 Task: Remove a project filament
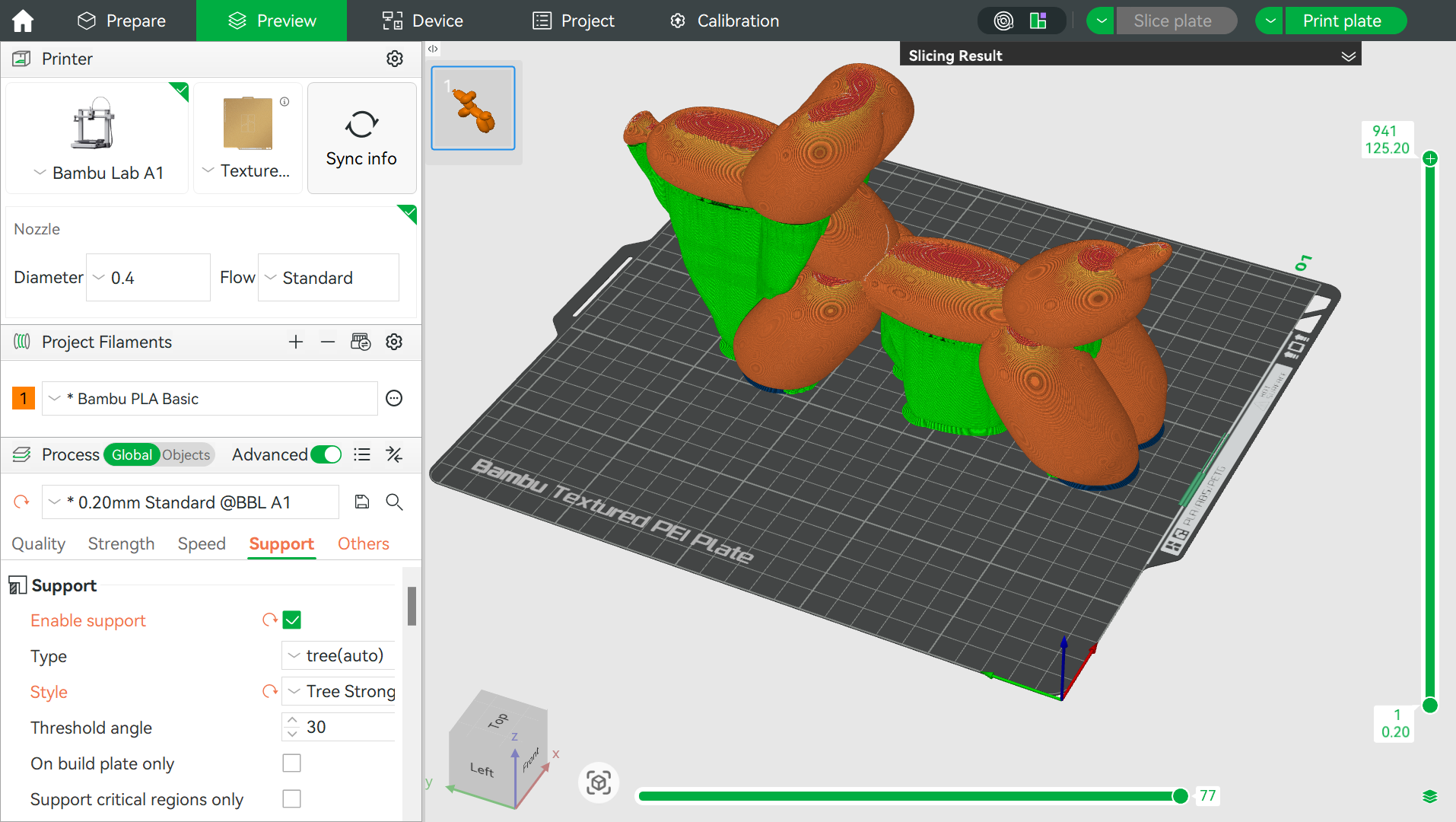(328, 342)
